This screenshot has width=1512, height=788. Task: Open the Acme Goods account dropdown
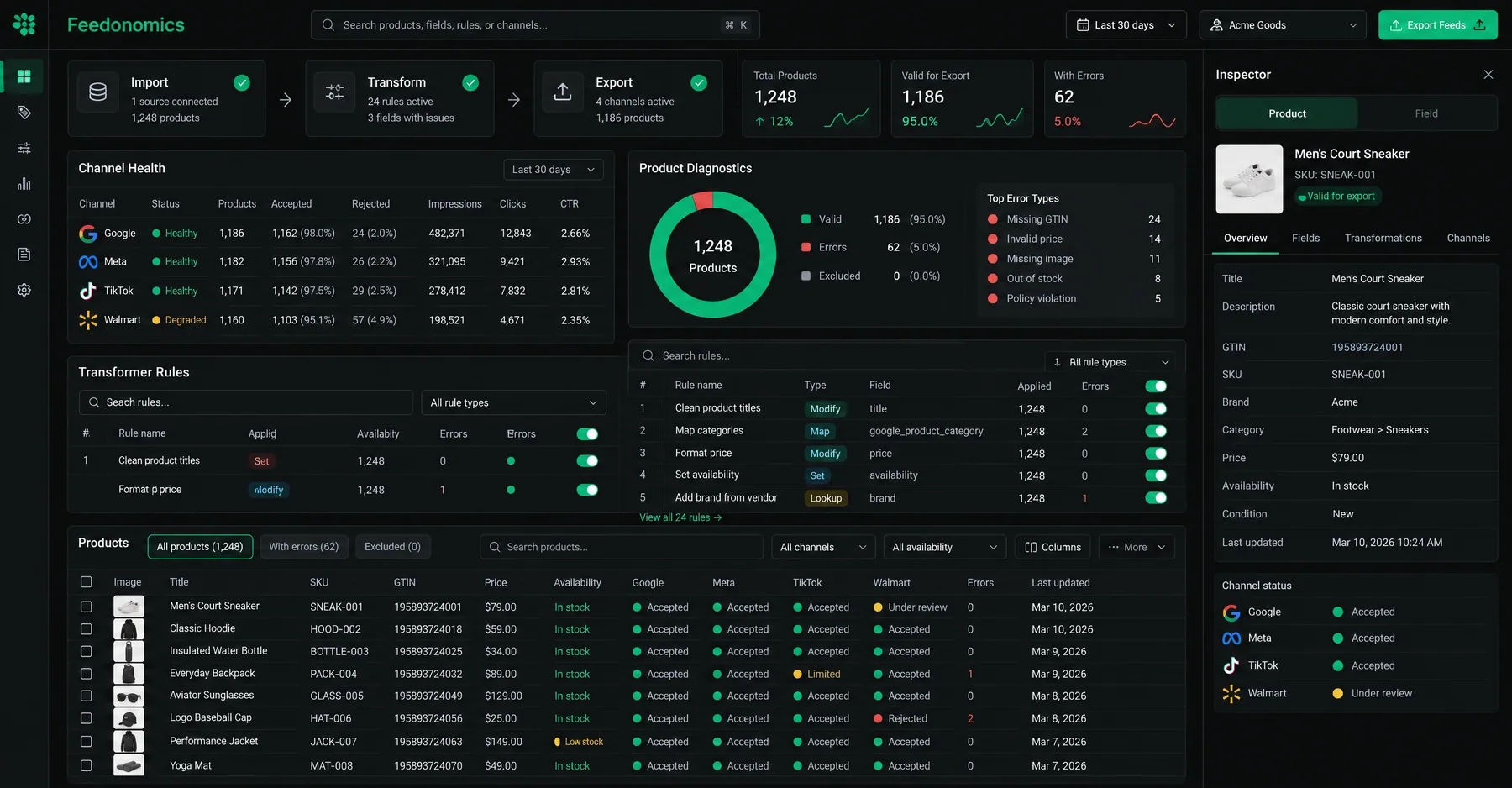coord(1284,25)
